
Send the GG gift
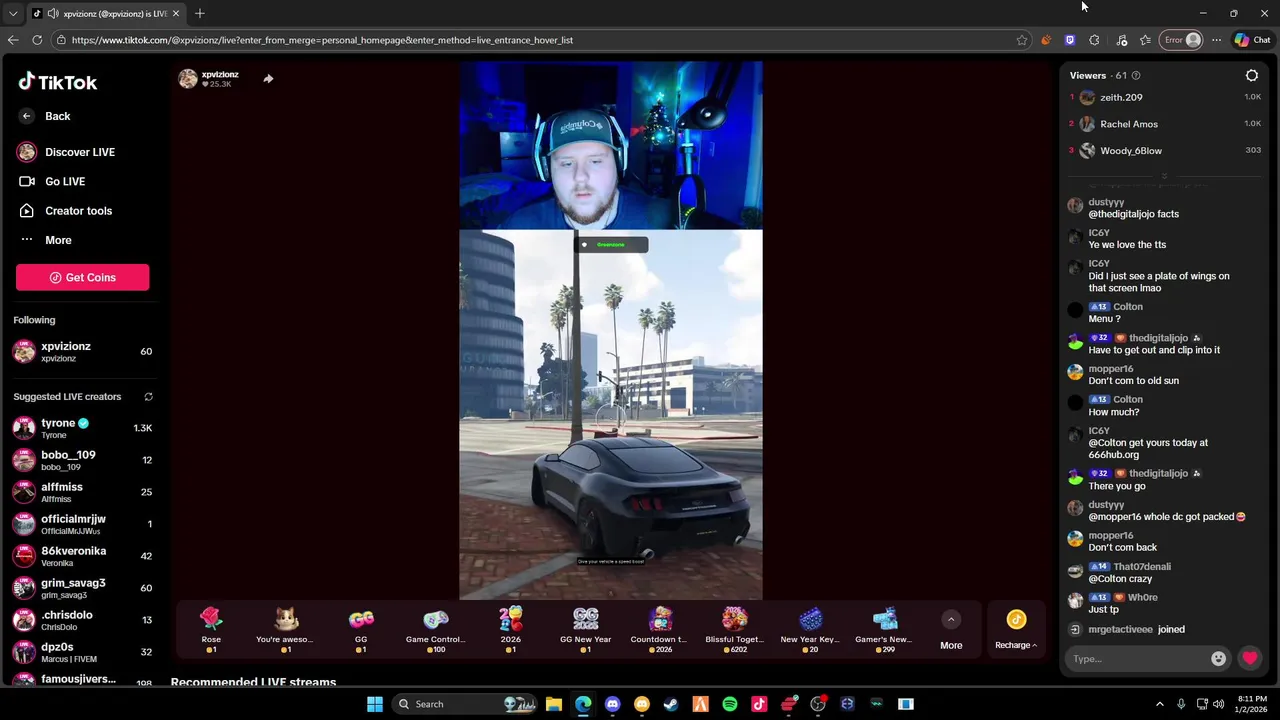(x=361, y=629)
